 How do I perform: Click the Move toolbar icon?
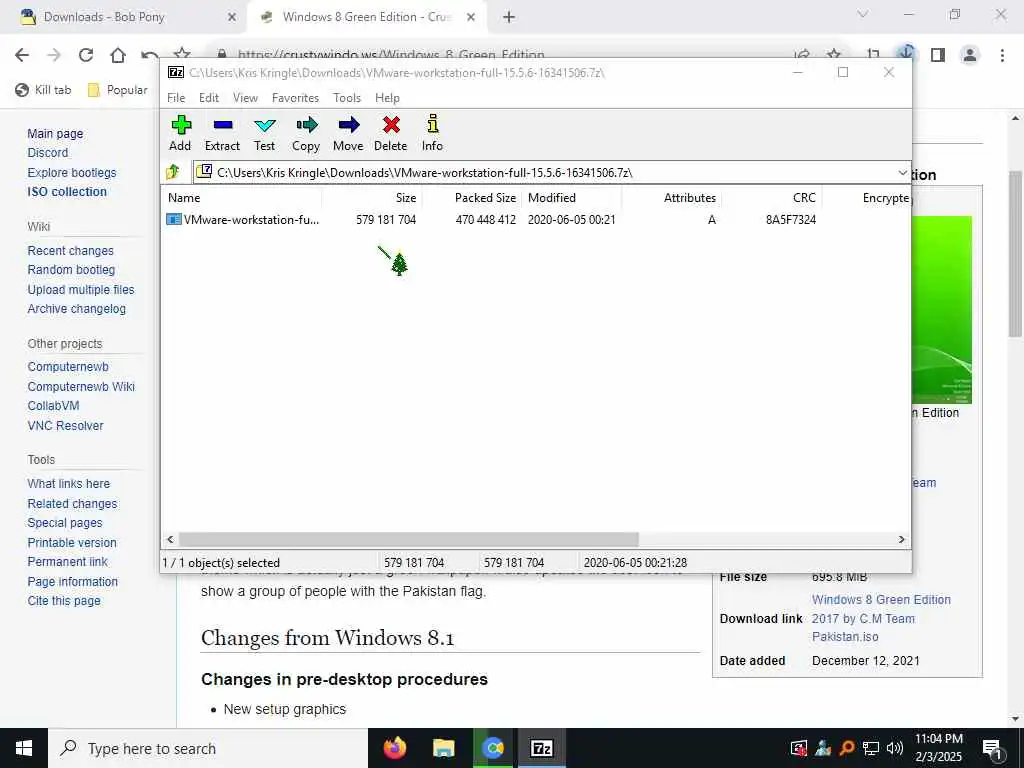click(x=349, y=124)
